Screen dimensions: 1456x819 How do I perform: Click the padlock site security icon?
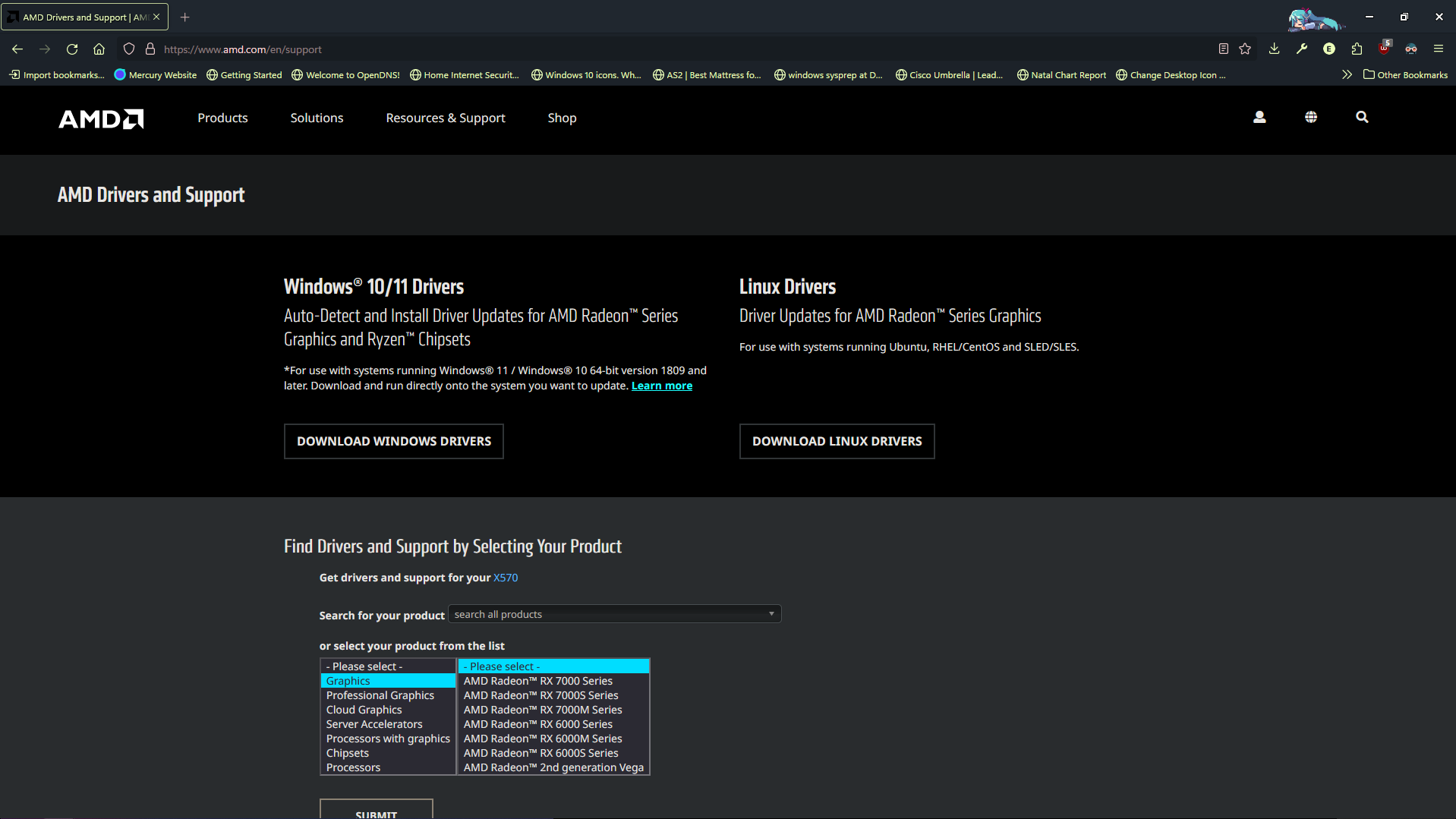click(150, 49)
